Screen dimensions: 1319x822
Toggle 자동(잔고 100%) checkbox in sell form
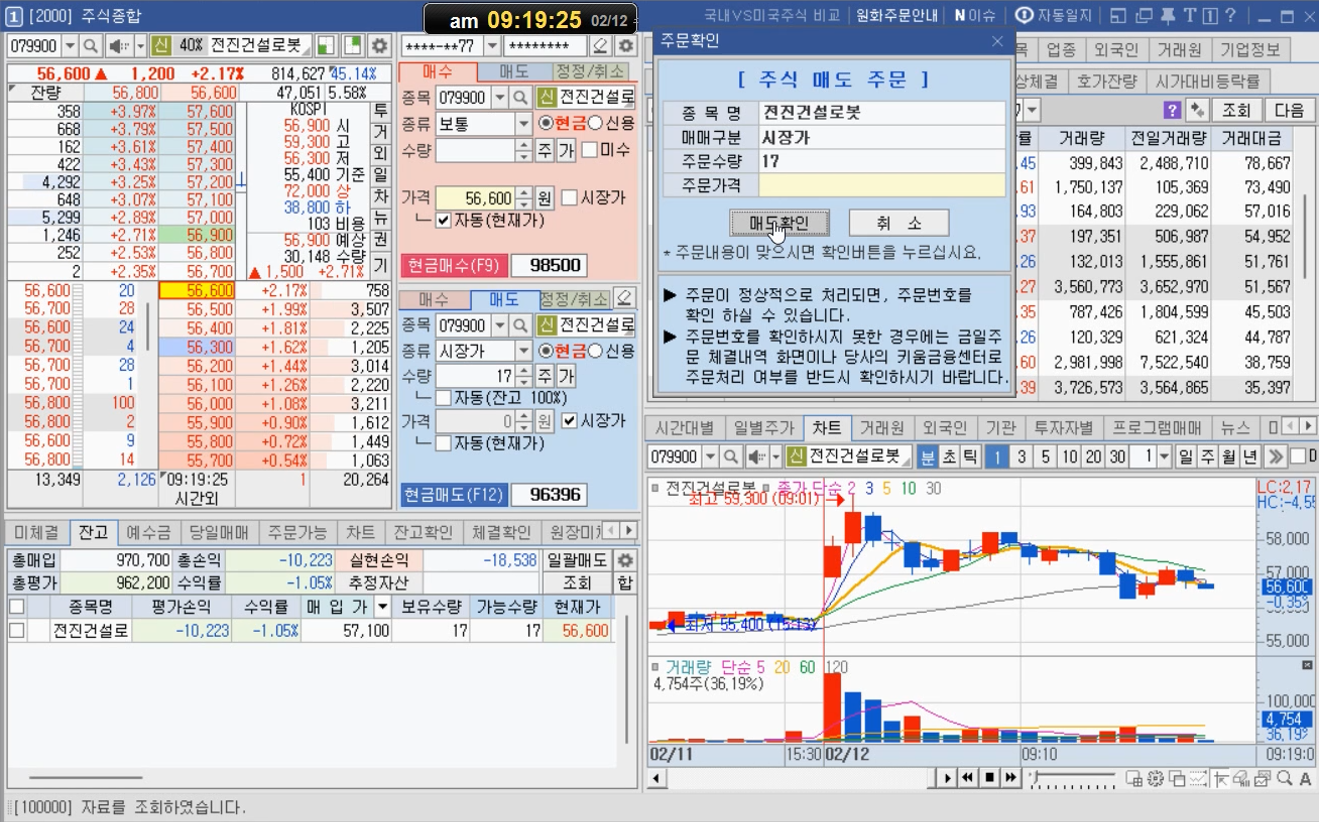[x=444, y=398]
